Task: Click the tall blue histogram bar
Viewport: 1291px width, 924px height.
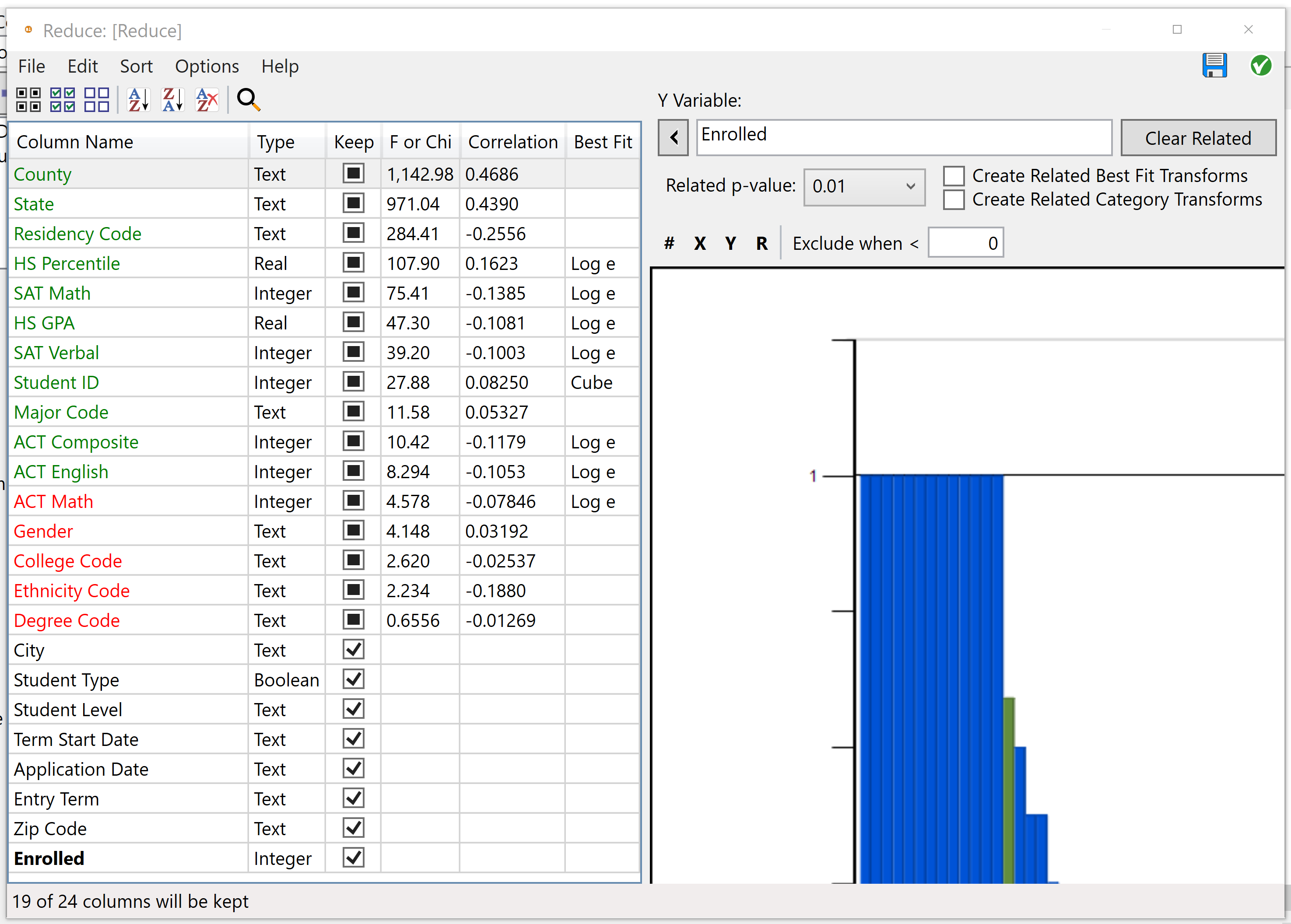Action: (x=931, y=679)
